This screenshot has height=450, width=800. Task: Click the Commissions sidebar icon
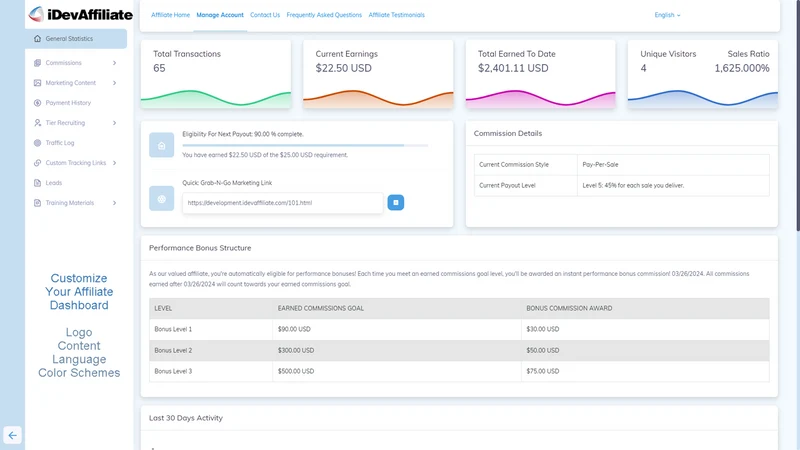37,63
